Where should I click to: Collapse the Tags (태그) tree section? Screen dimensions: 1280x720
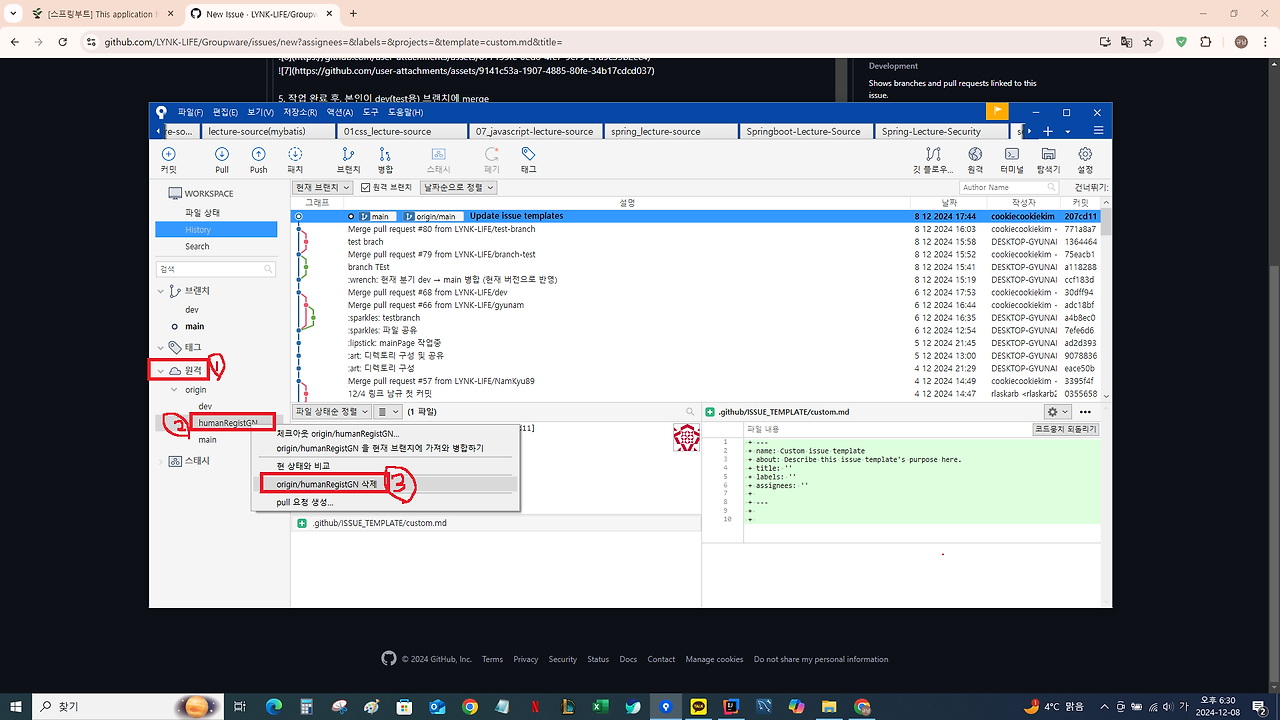pos(161,347)
